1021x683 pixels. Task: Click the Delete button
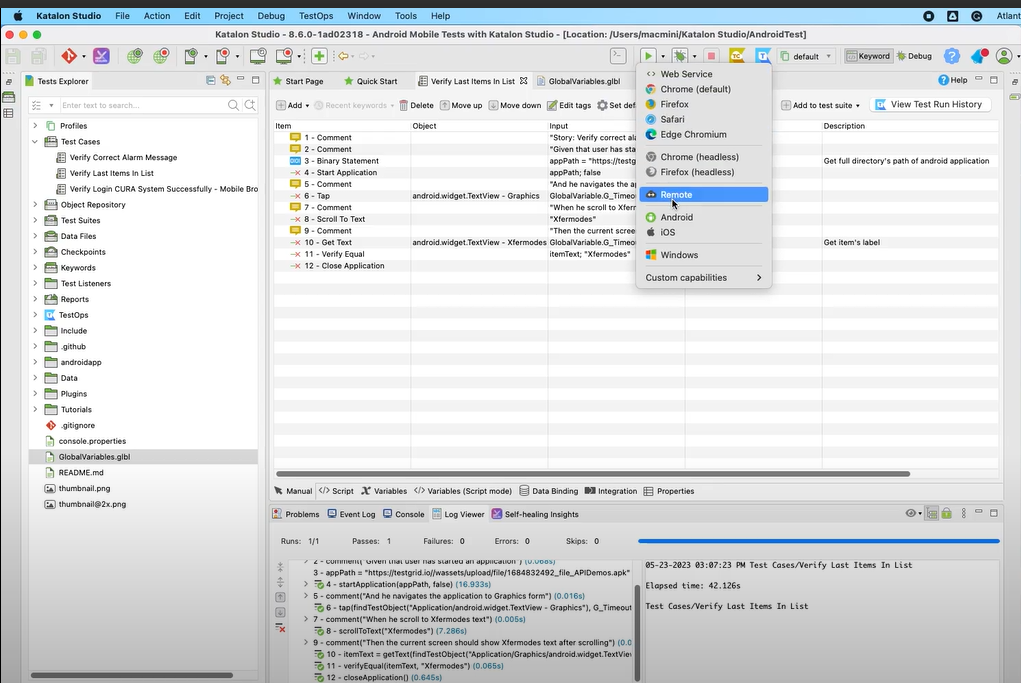coord(416,105)
